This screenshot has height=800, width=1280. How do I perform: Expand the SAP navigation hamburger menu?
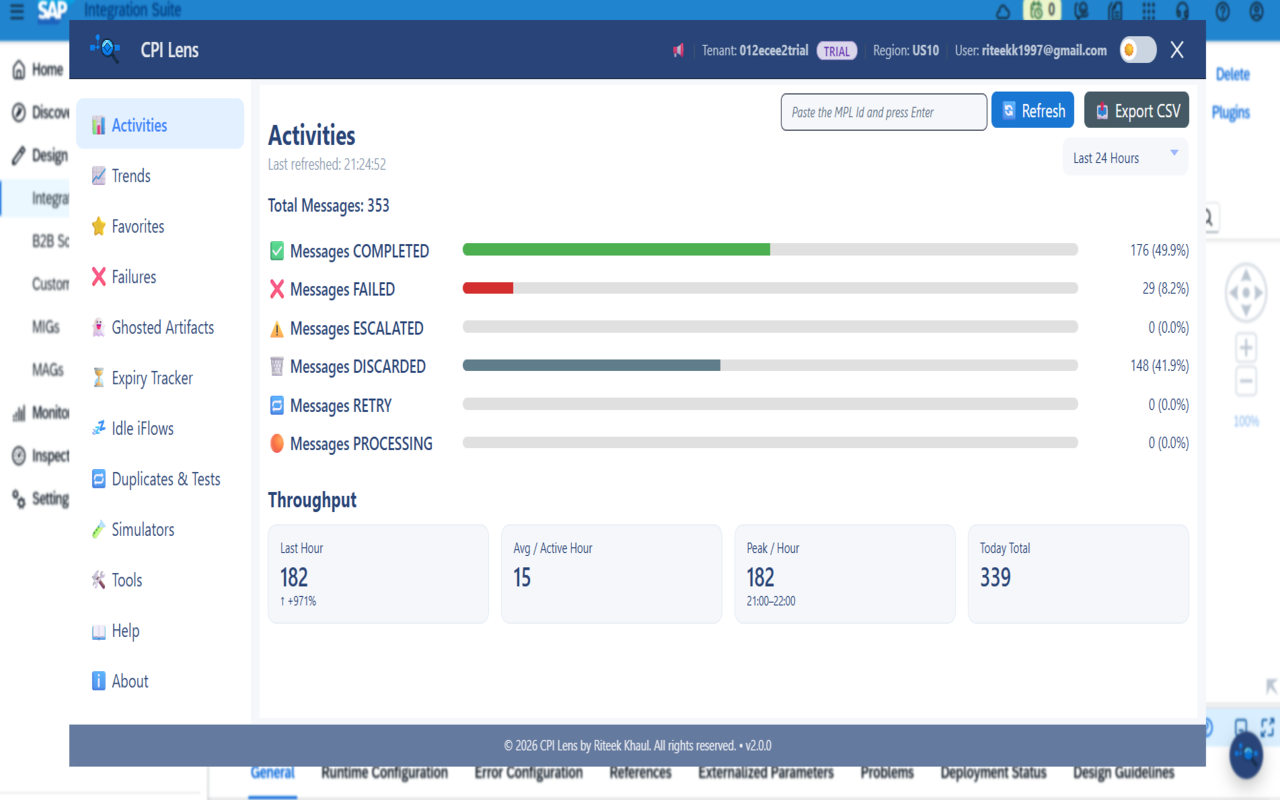(15, 11)
